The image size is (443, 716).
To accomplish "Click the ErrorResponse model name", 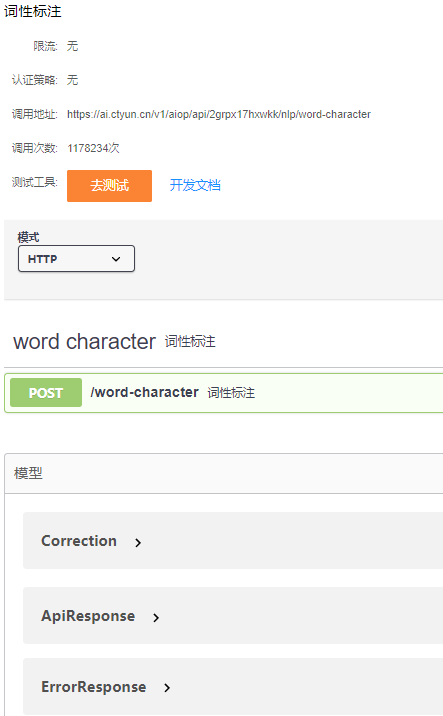I will (94, 687).
